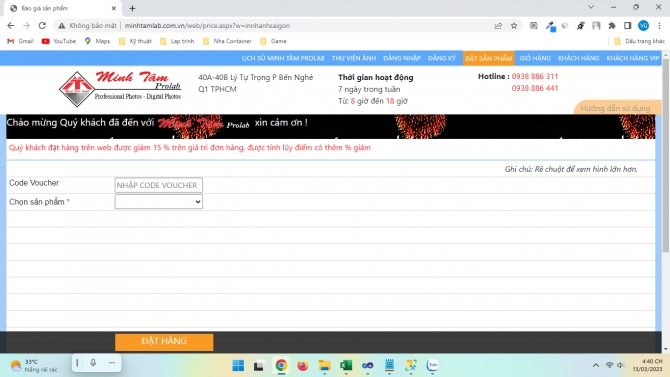The image size is (670, 377).
Task: Open Game bookmark folder
Action: coord(273,41)
